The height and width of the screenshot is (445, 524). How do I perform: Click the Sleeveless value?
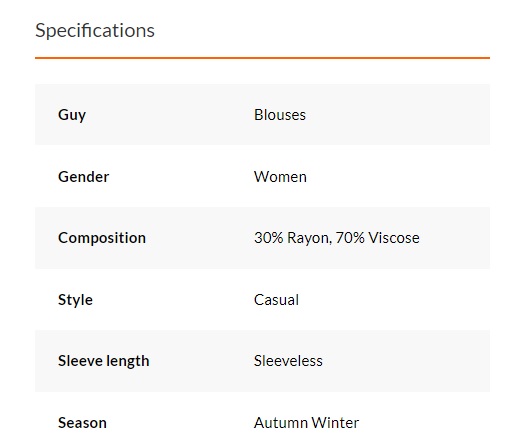pos(288,361)
